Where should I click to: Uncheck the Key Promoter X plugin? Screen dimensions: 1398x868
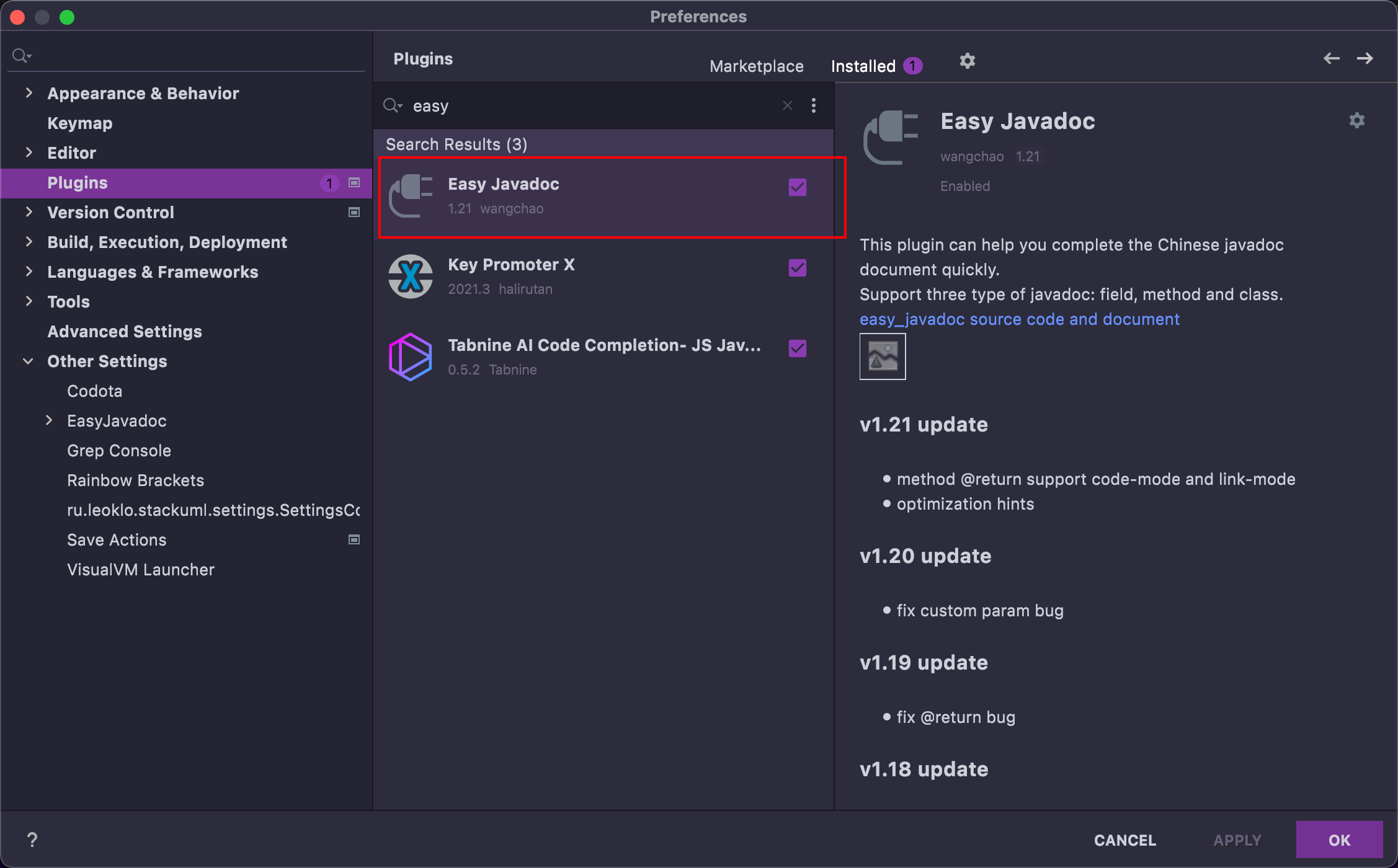(797, 268)
